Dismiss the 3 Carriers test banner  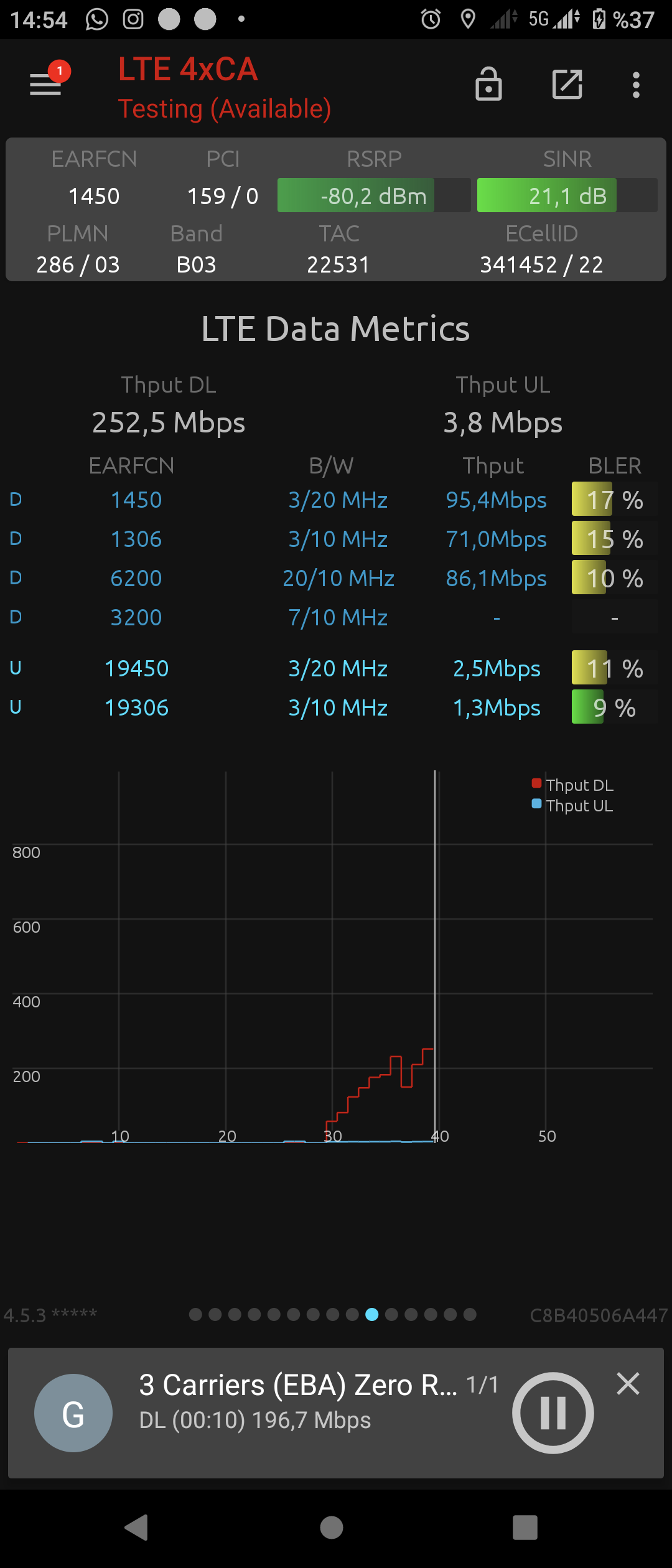click(x=628, y=1384)
